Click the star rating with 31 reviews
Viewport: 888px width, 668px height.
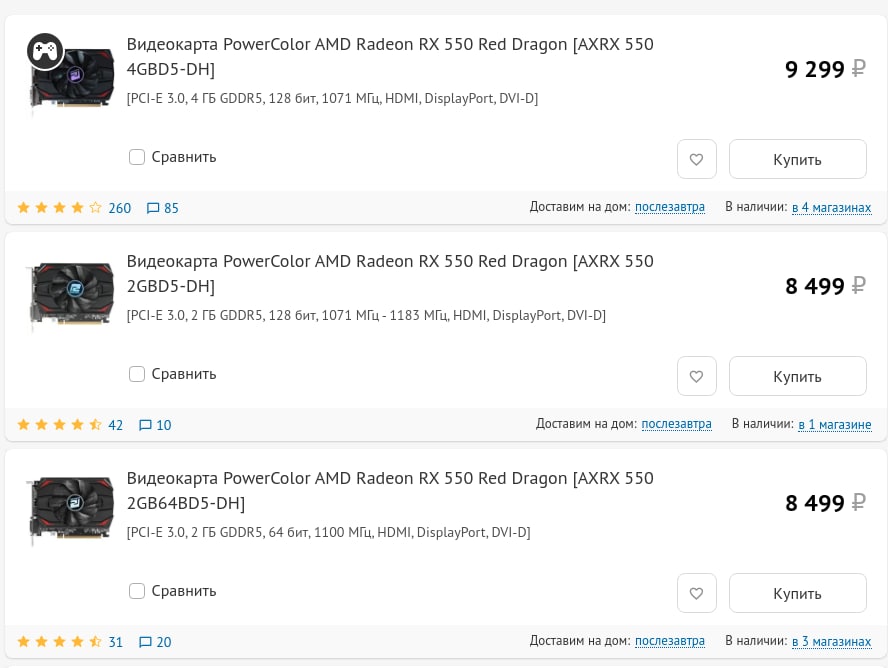pyautogui.click(x=59, y=641)
